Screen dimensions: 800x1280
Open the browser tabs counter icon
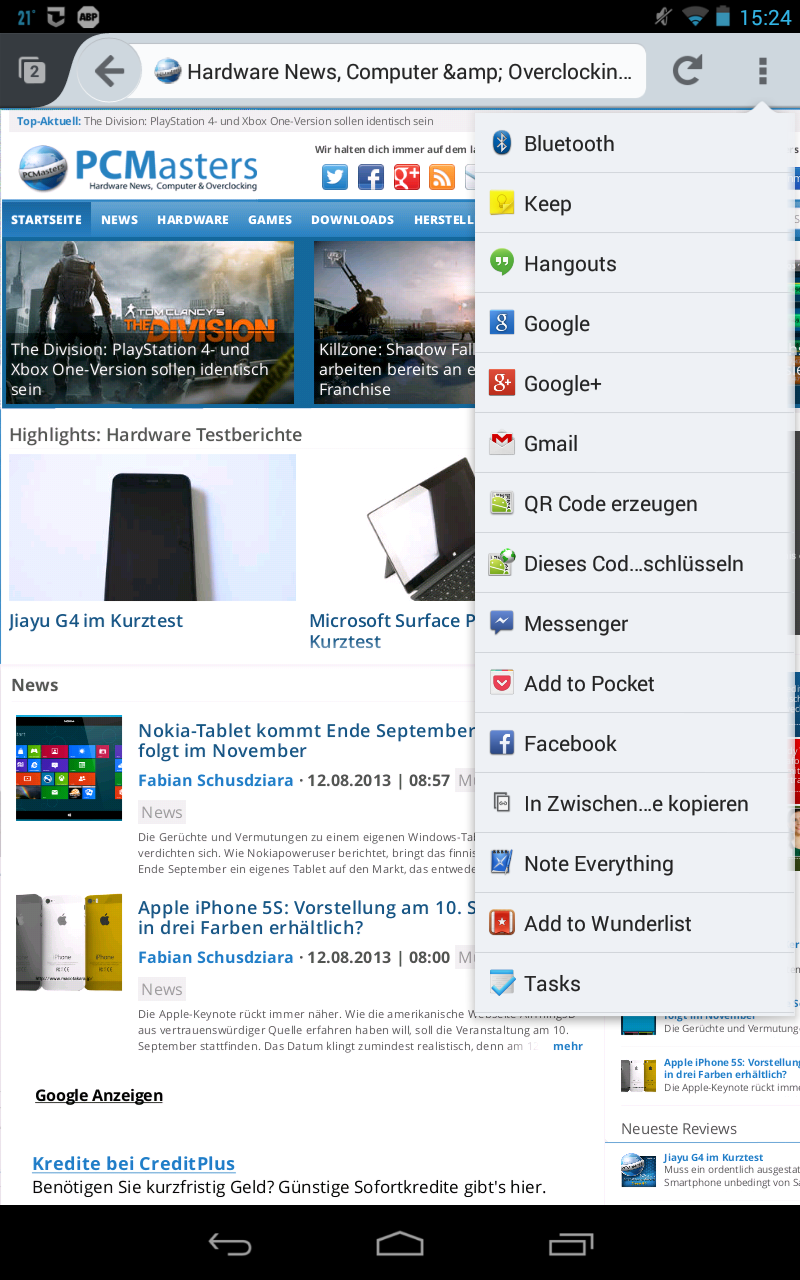(32, 71)
